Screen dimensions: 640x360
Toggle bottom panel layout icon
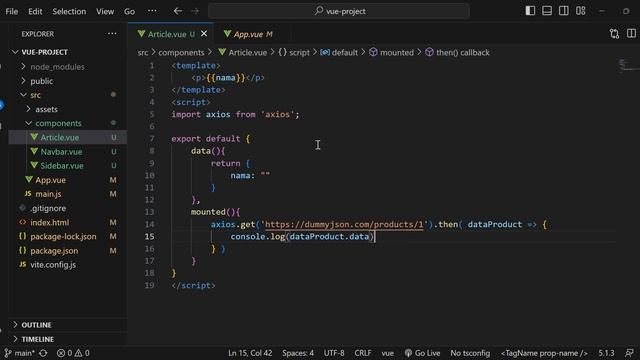(547, 11)
